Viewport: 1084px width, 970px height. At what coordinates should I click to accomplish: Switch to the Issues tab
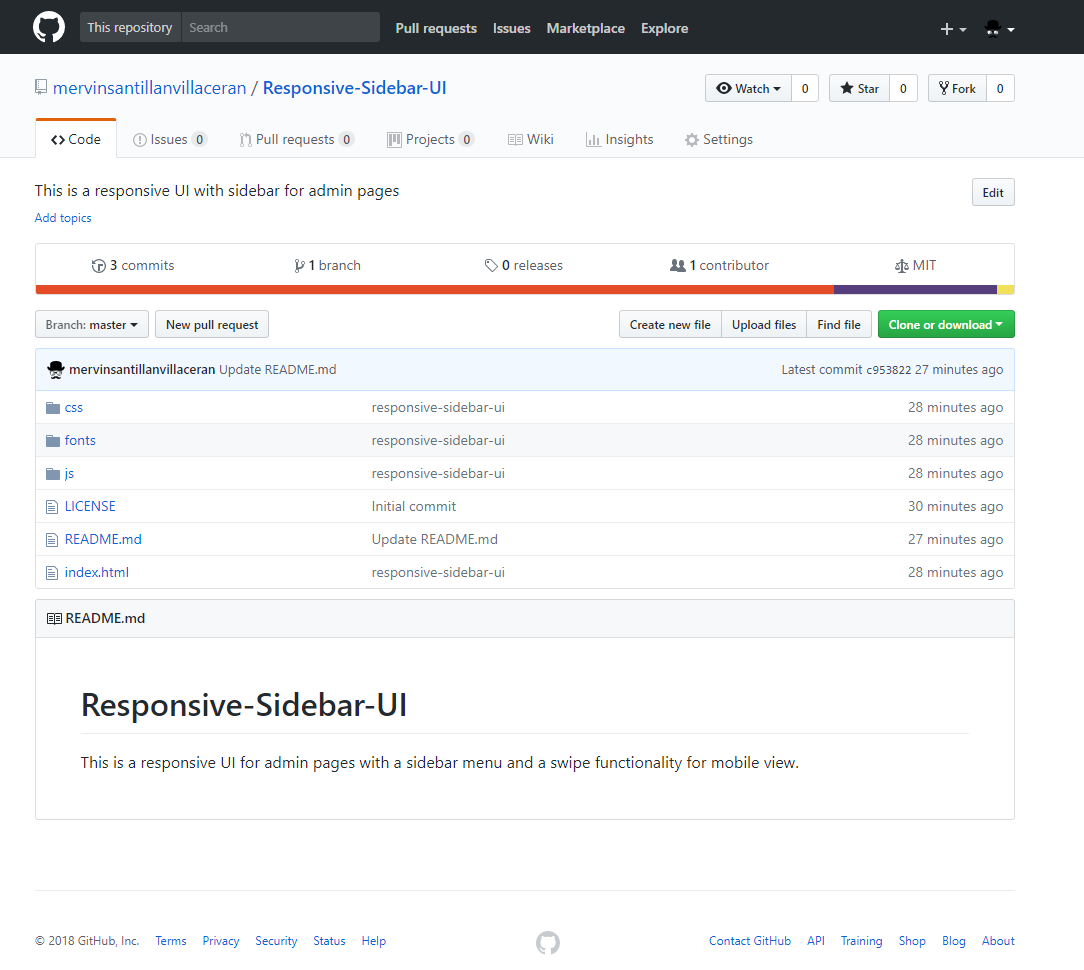pyautogui.click(x=168, y=139)
